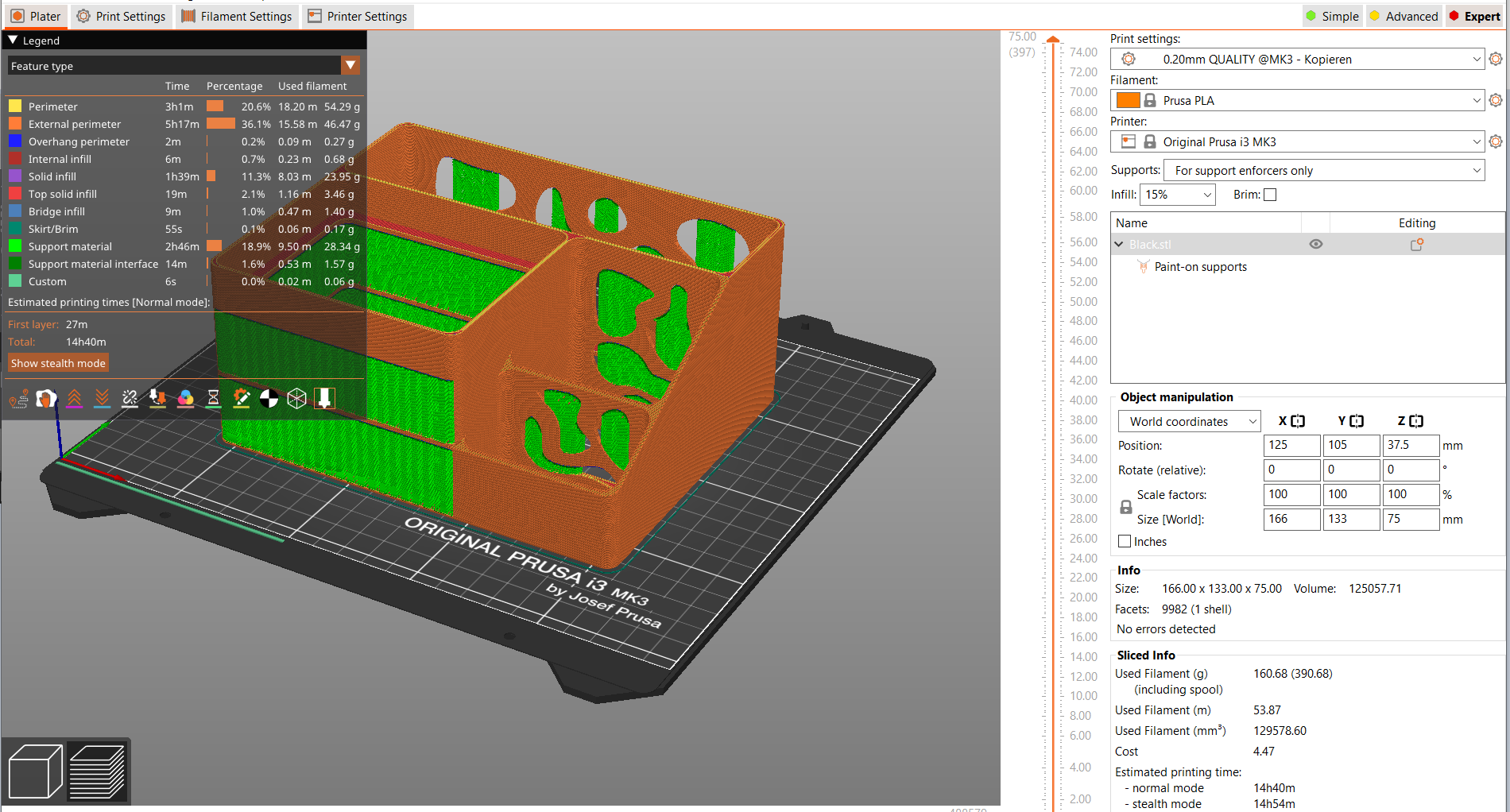This screenshot has height=812, width=1510.
Task: Reset X axis bracket icon in Object manipulation
Action: pos(1298,421)
